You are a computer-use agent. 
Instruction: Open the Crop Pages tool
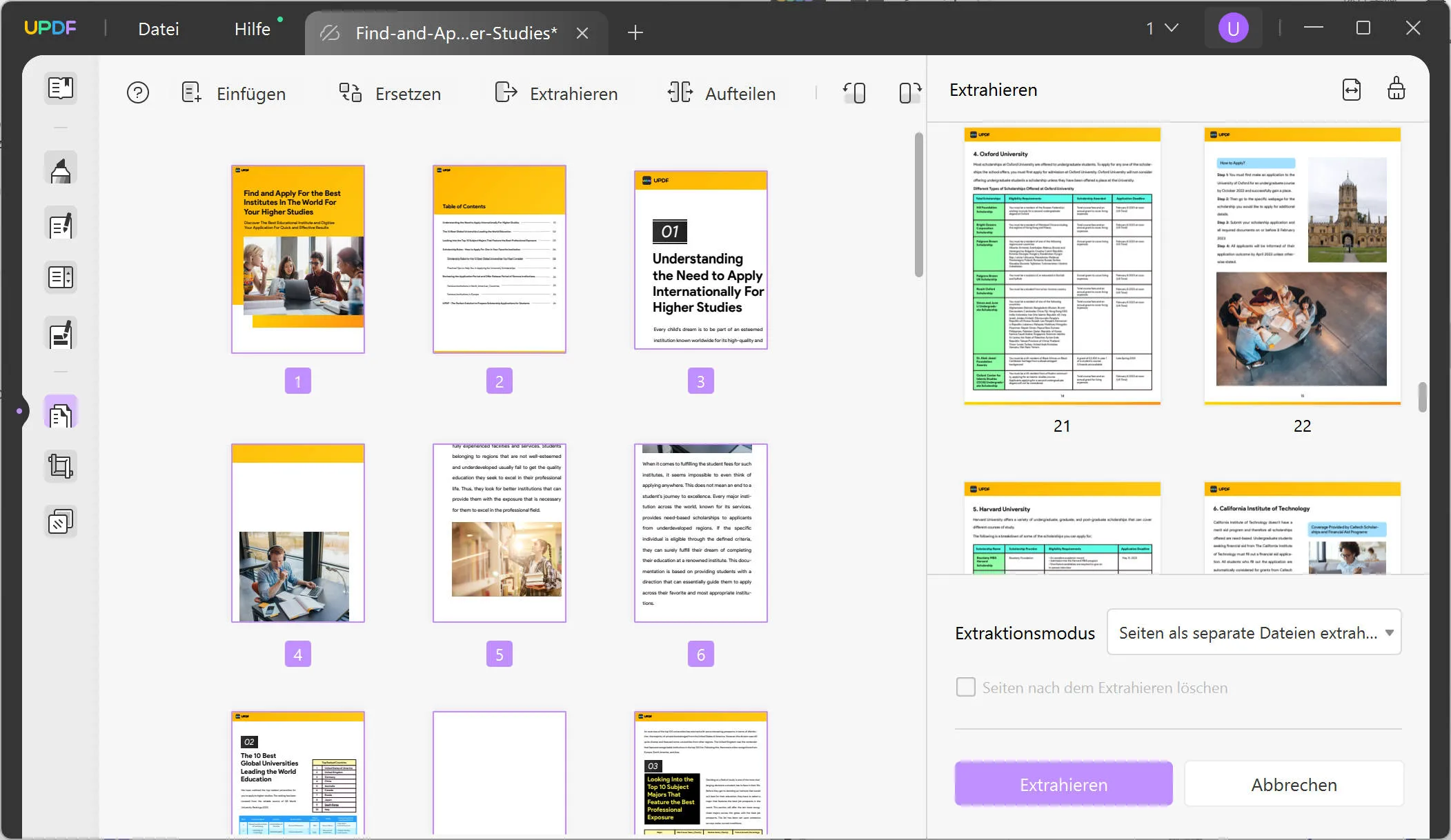61,466
